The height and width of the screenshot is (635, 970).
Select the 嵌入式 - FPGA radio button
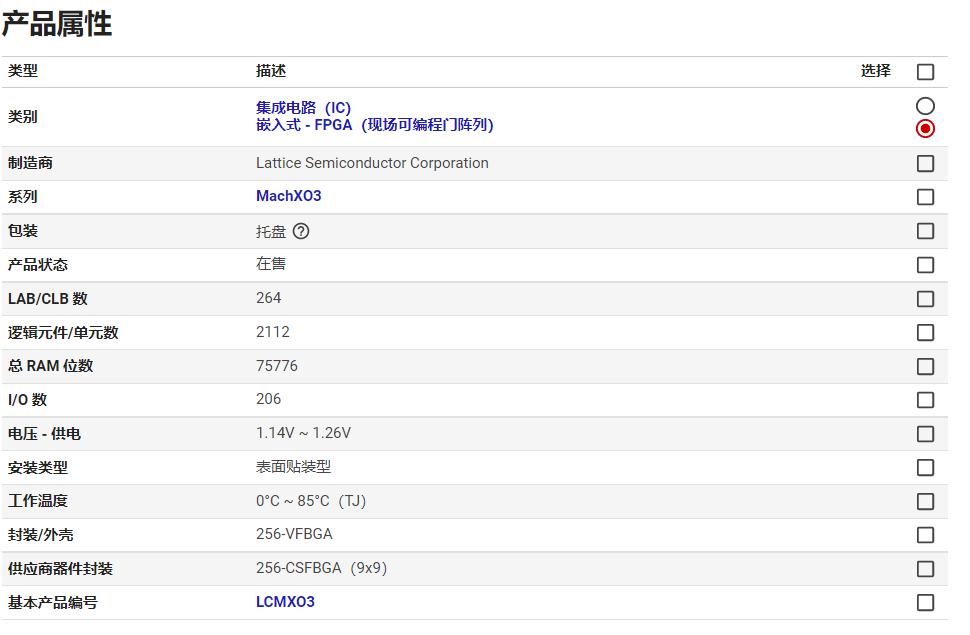click(925, 128)
